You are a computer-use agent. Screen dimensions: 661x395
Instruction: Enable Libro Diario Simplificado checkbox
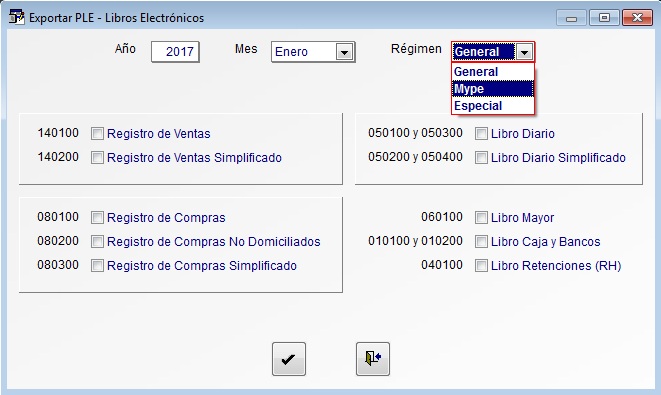pyautogui.click(x=481, y=158)
